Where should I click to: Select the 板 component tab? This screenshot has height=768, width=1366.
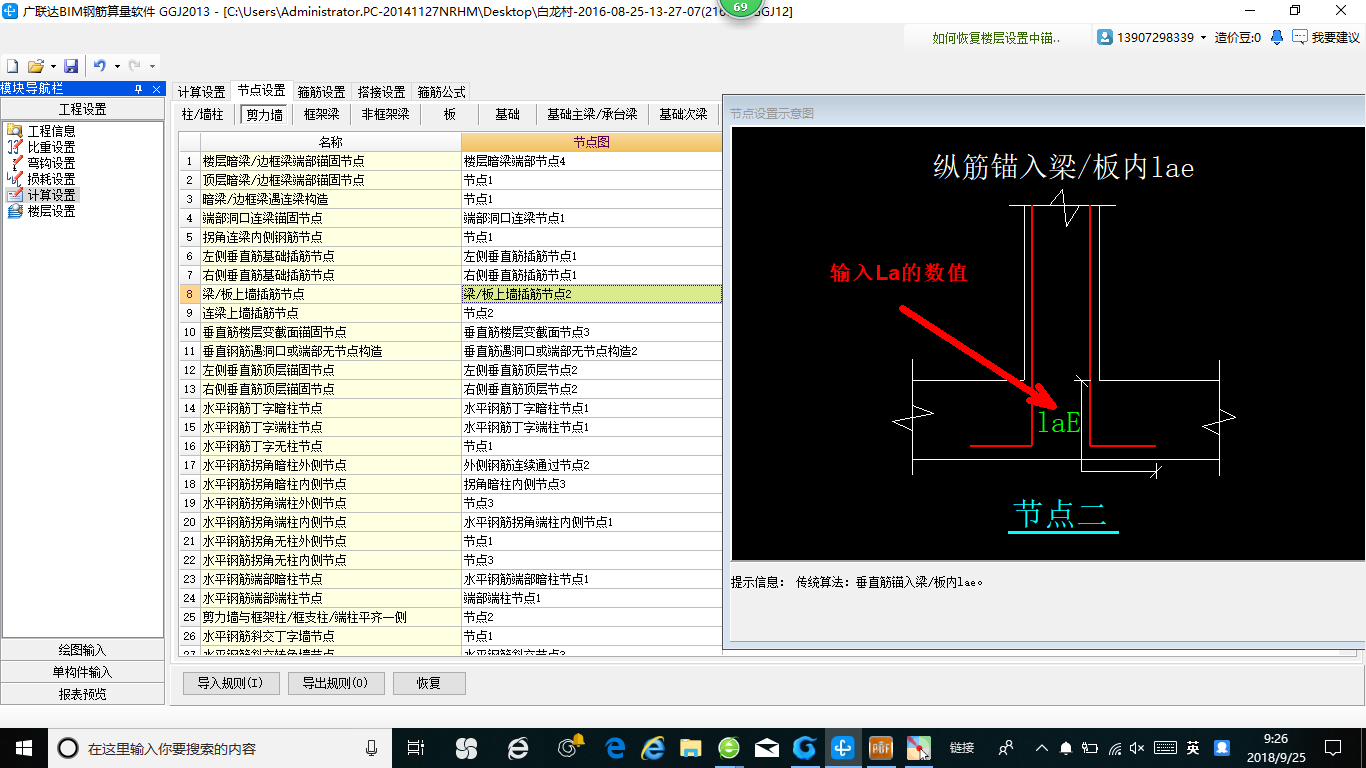[450, 114]
